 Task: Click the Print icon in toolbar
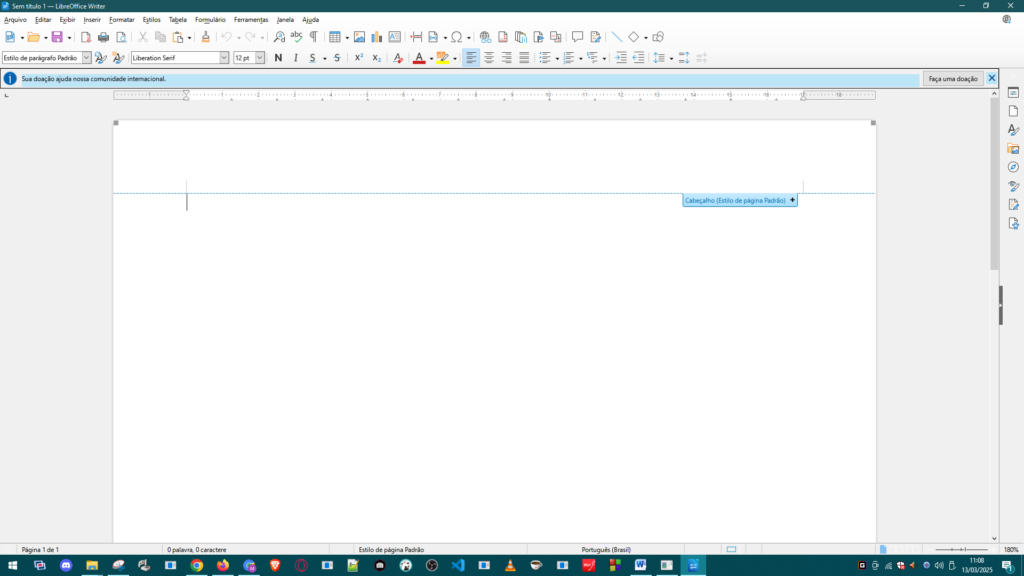pyautogui.click(x=103, y=37)
